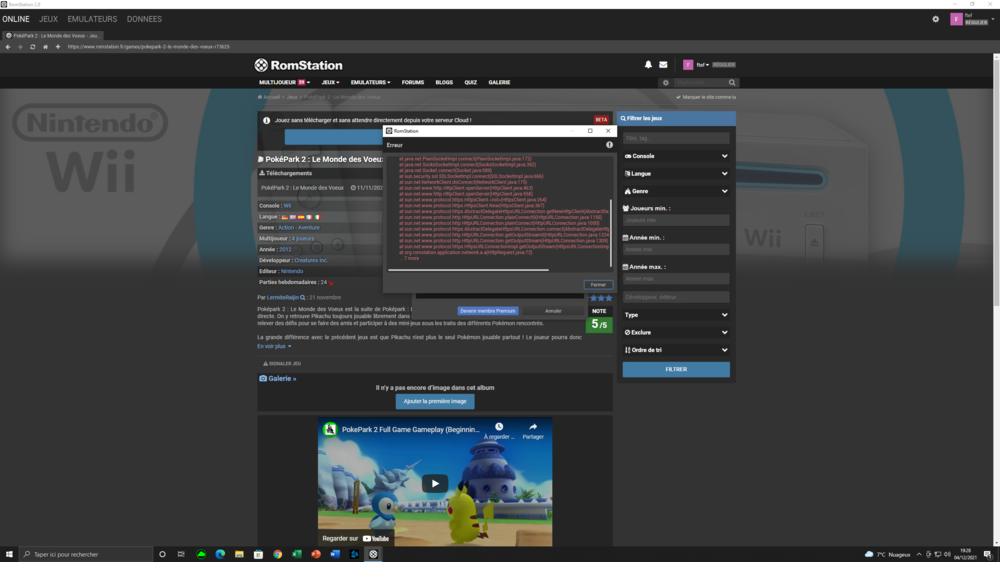Open the BLOGS menu item

[x=444, y=82]
